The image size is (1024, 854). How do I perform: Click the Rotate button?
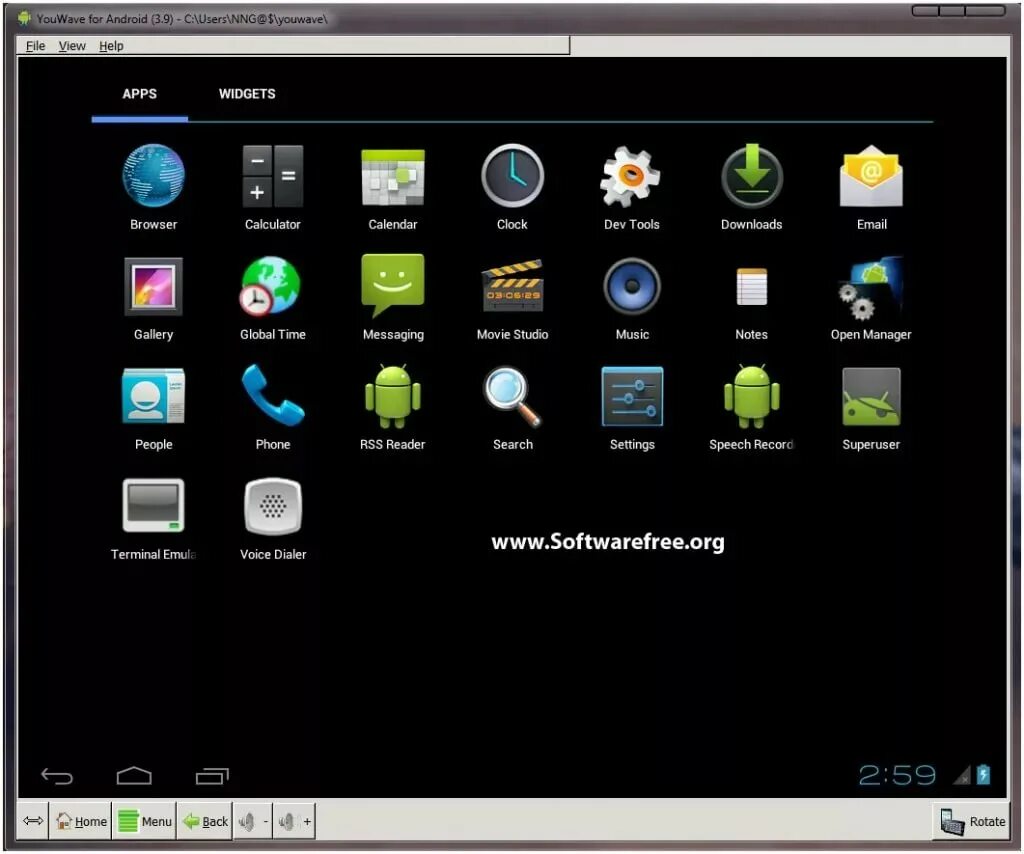972,821
